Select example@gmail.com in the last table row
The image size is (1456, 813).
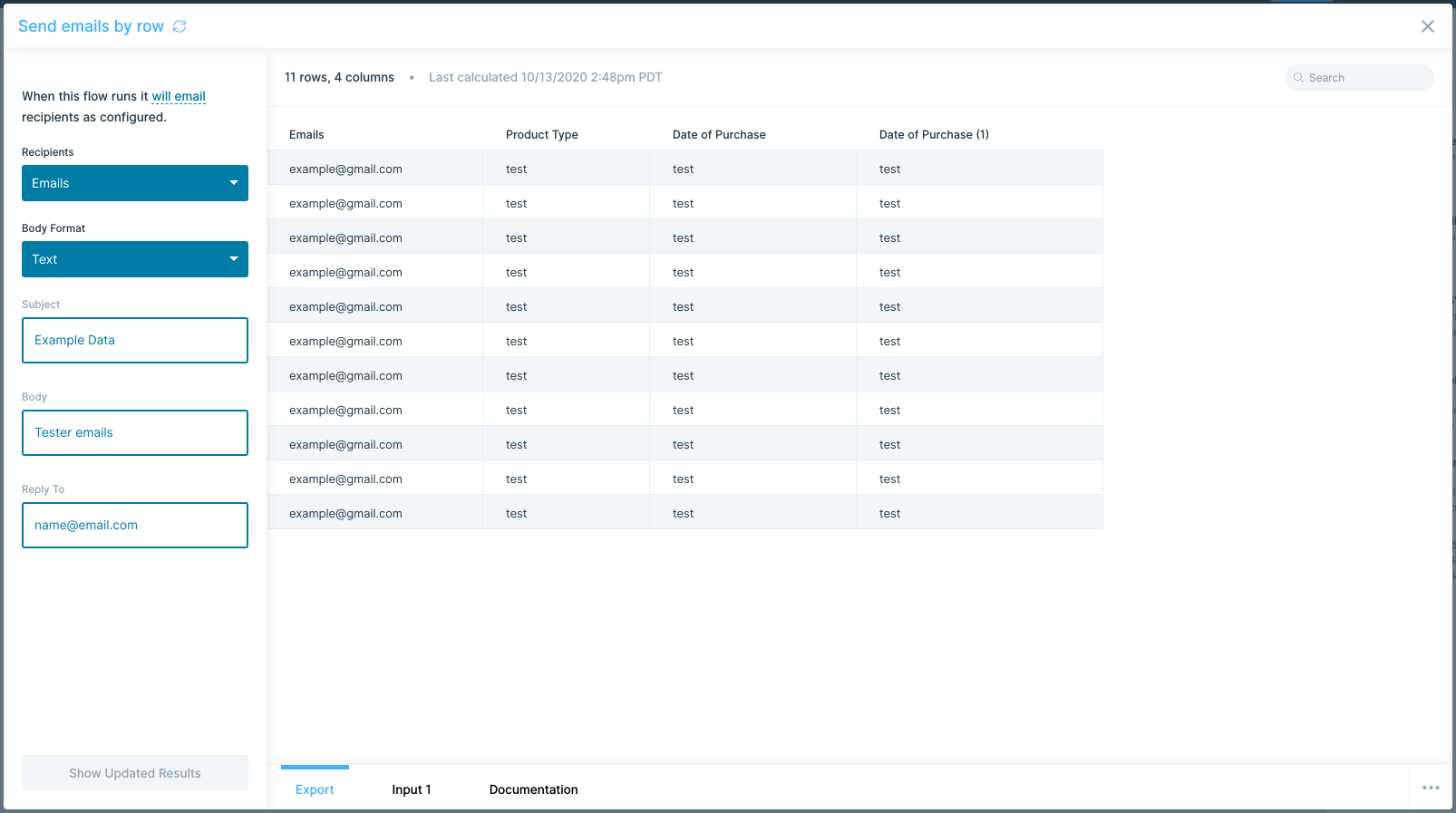coord(345,513)
